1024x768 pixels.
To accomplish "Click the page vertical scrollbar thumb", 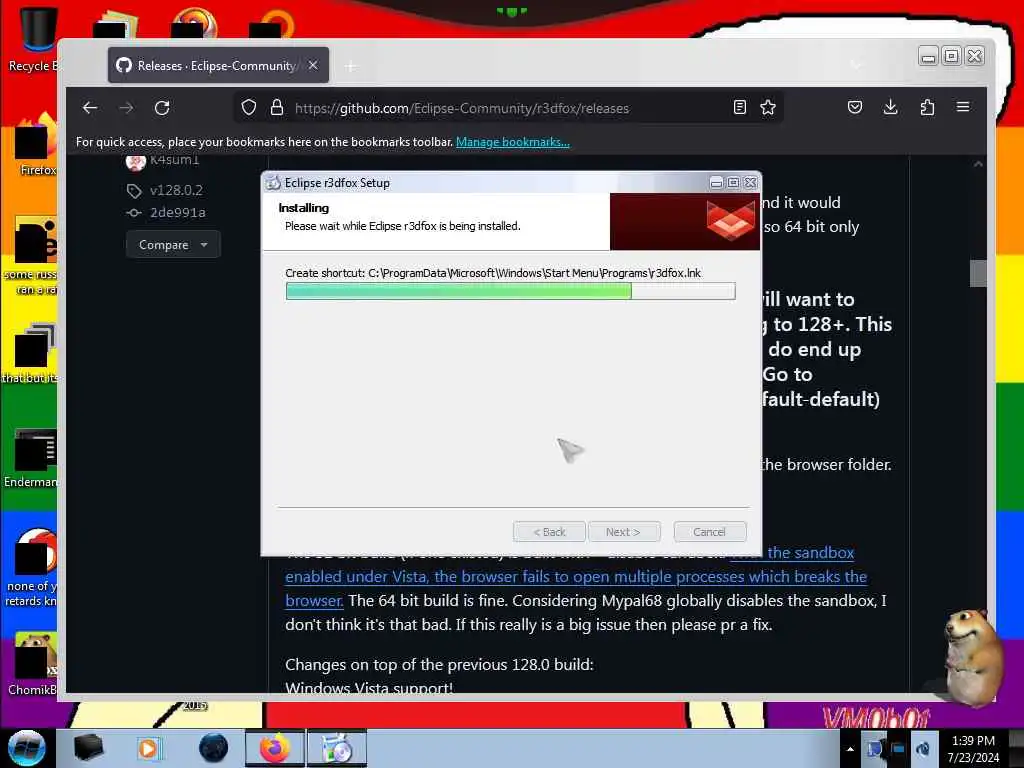I will [978, 273].
